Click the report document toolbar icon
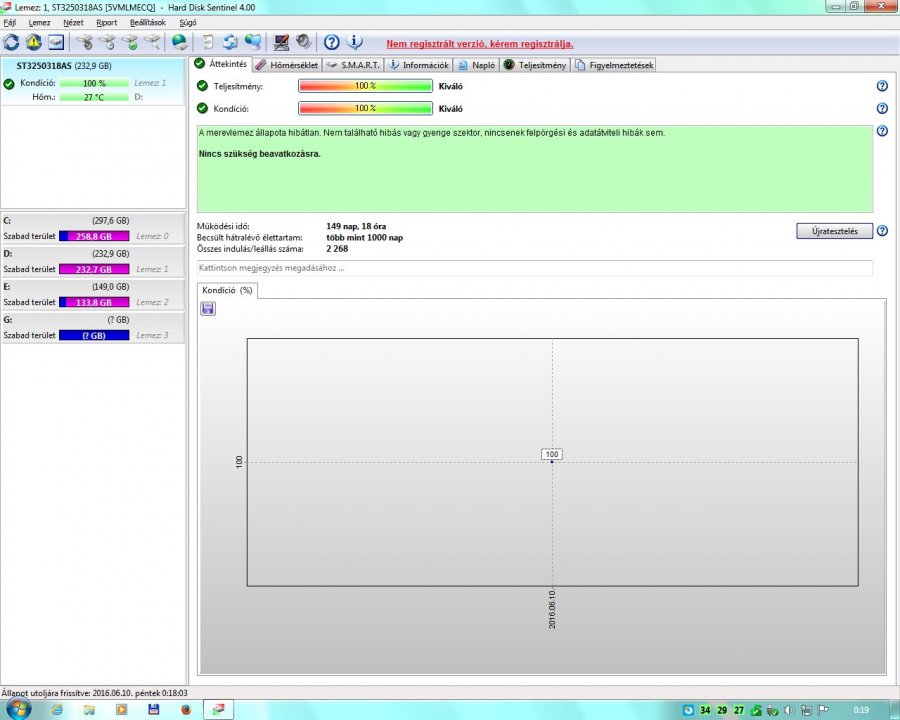 (x=208, y=42)
